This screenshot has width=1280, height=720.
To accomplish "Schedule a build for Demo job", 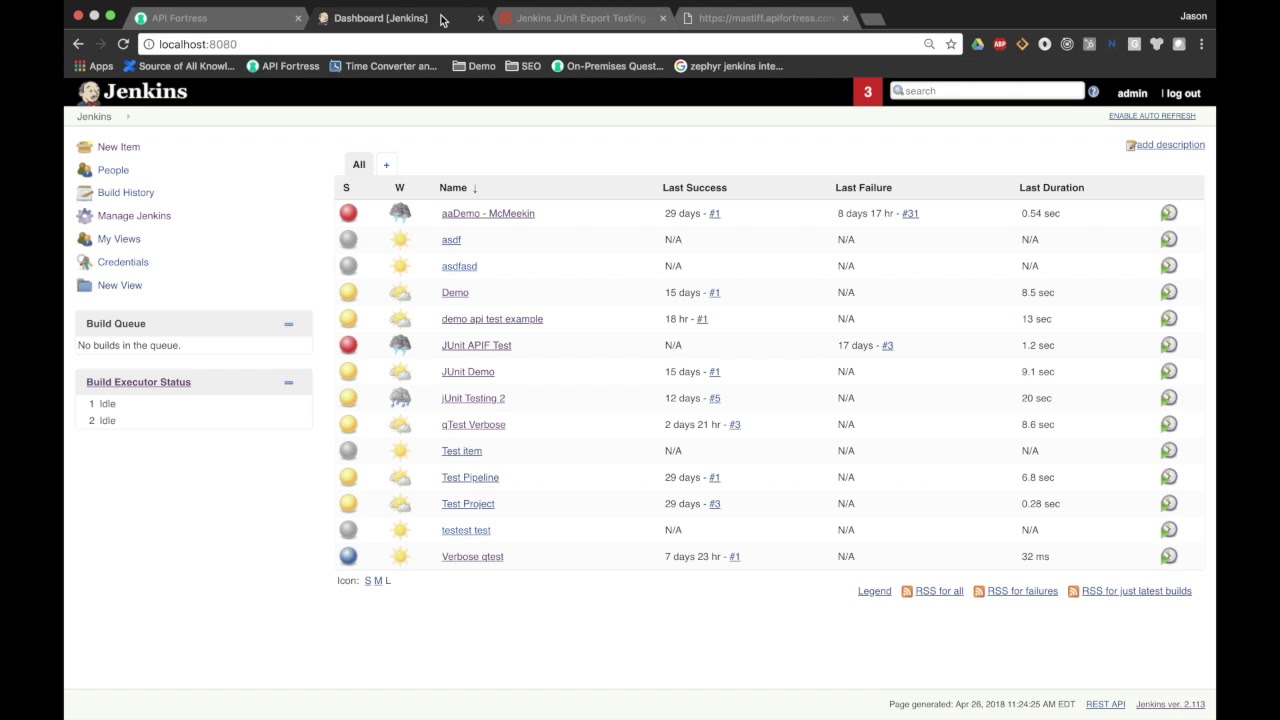I will coord(1169,292).
